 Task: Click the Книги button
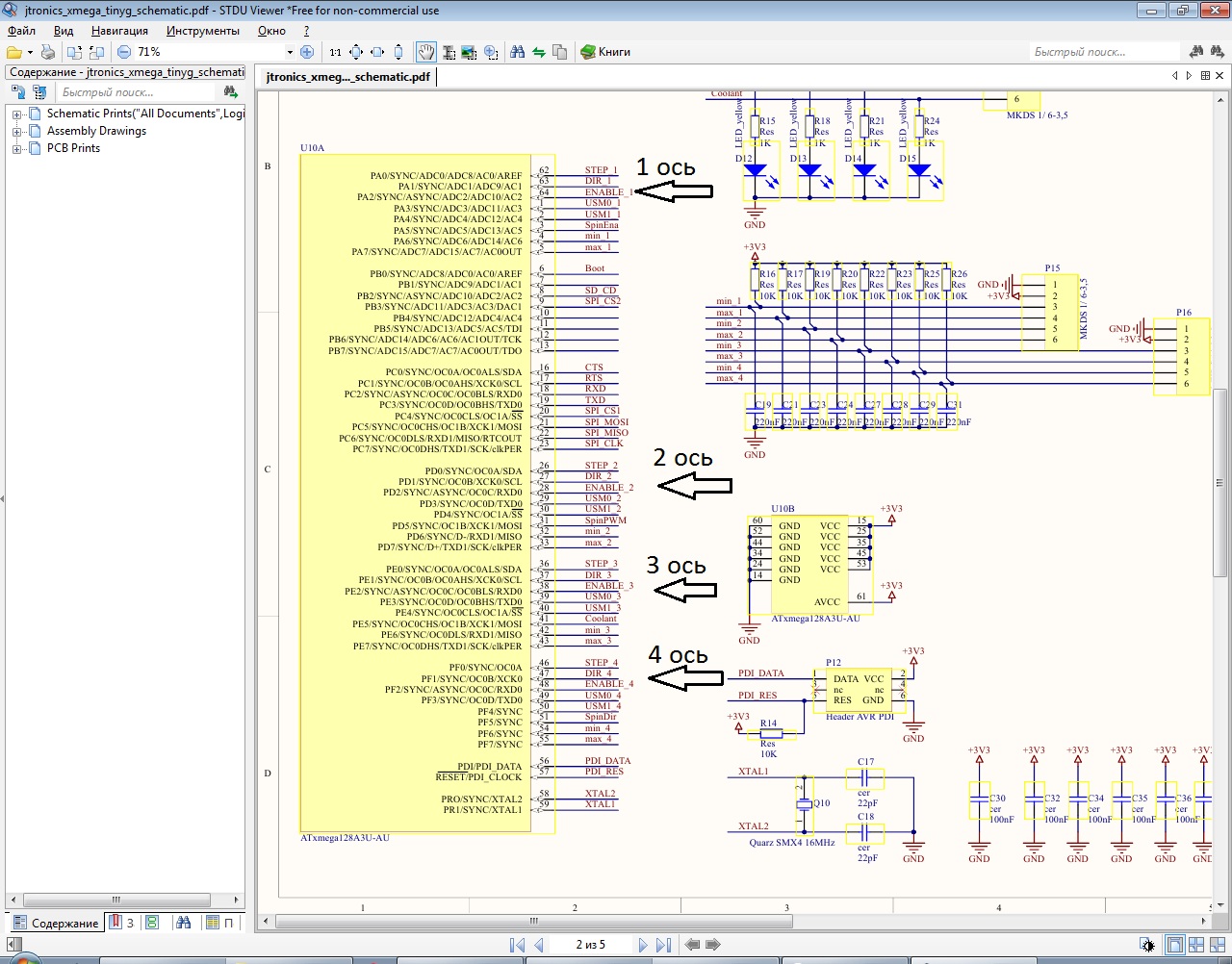tap(605, 52)
